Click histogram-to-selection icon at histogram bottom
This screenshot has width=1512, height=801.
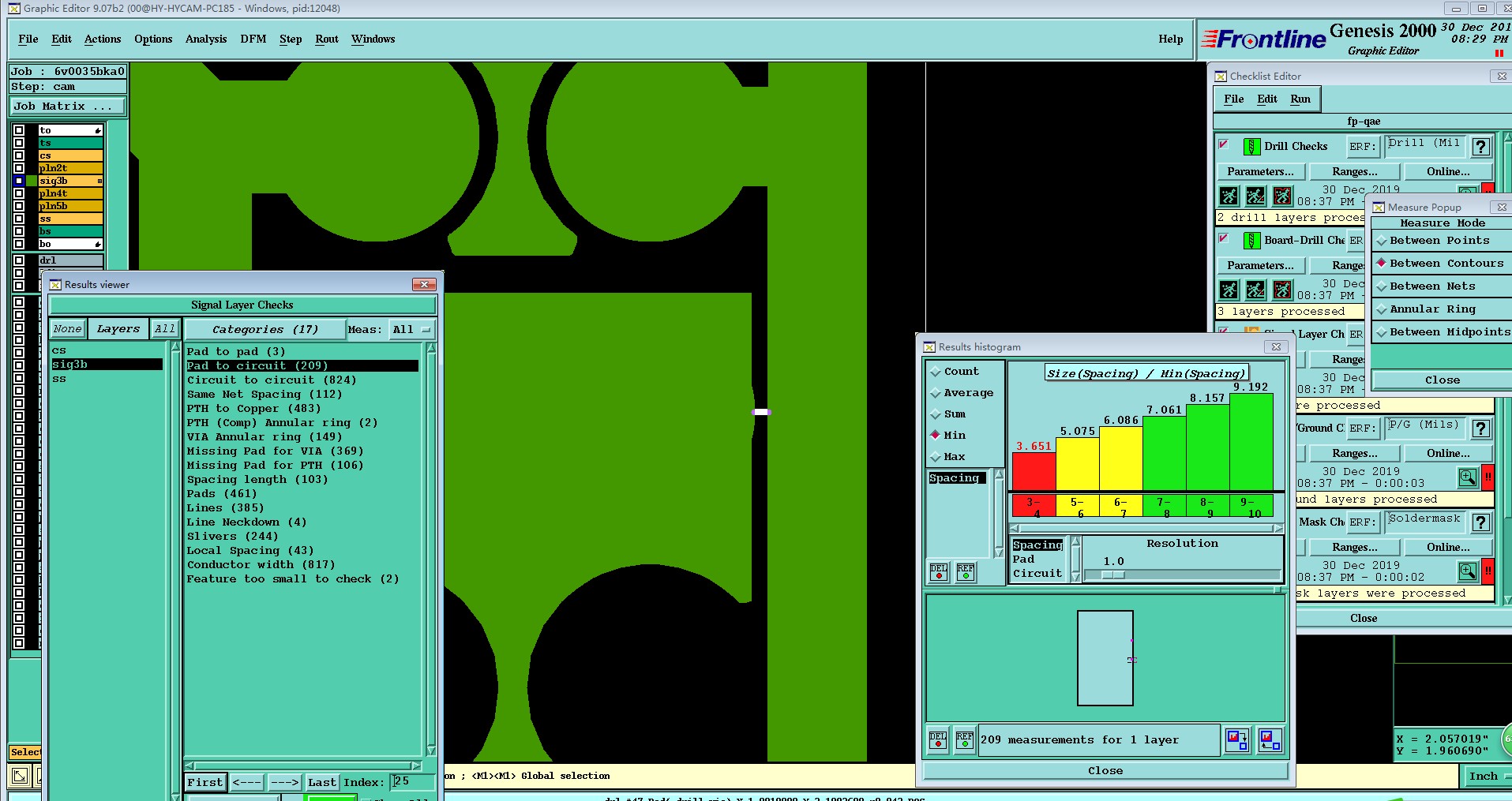(1237, 739)
